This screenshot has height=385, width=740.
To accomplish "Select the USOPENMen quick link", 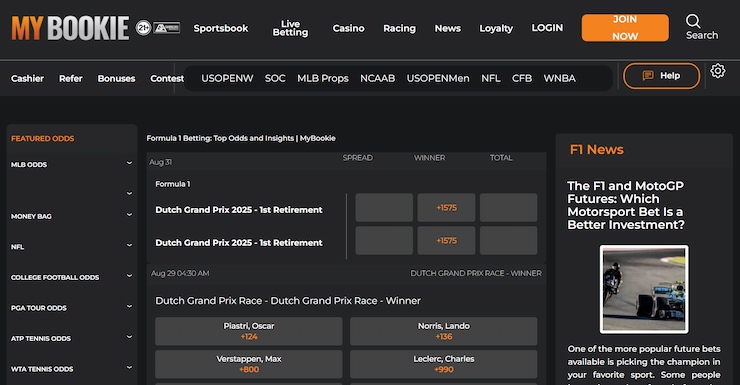I will tap(438, 78).
